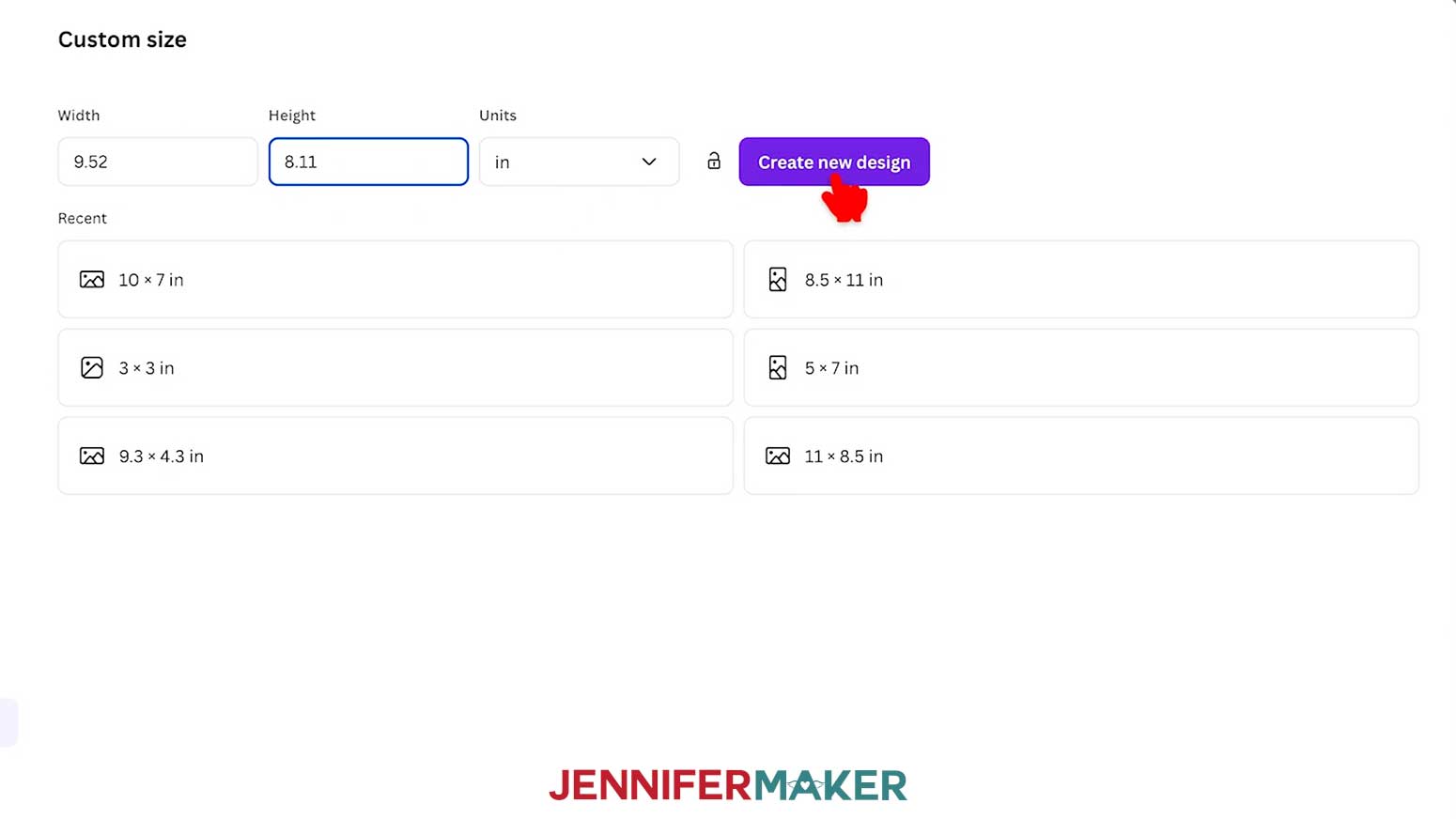Click the Recent section label
This screenshot has width=1456, height=819.
[x=83, y=218]
